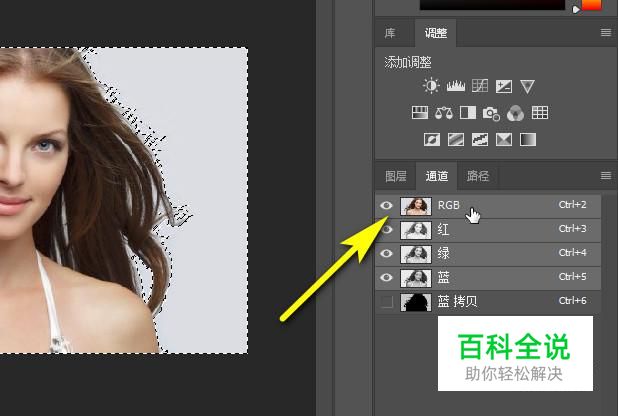The image size is (618, 416).
Task: Click the 红 channel thumbnail
Action: (416, 230)
